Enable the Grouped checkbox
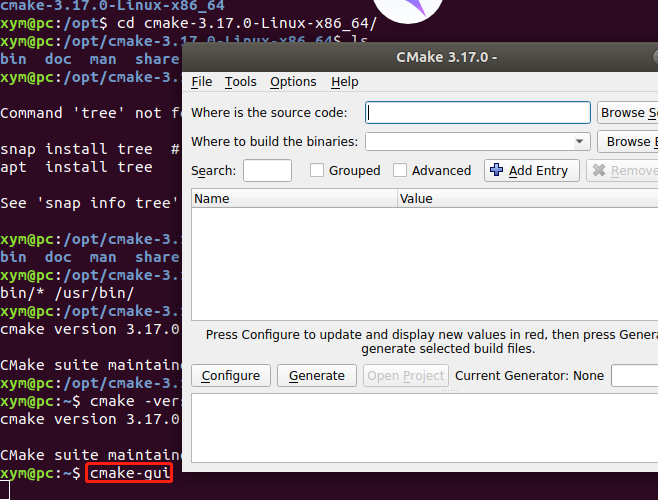The width and height of the screenshot is (658, 500). tap(317, 170)
